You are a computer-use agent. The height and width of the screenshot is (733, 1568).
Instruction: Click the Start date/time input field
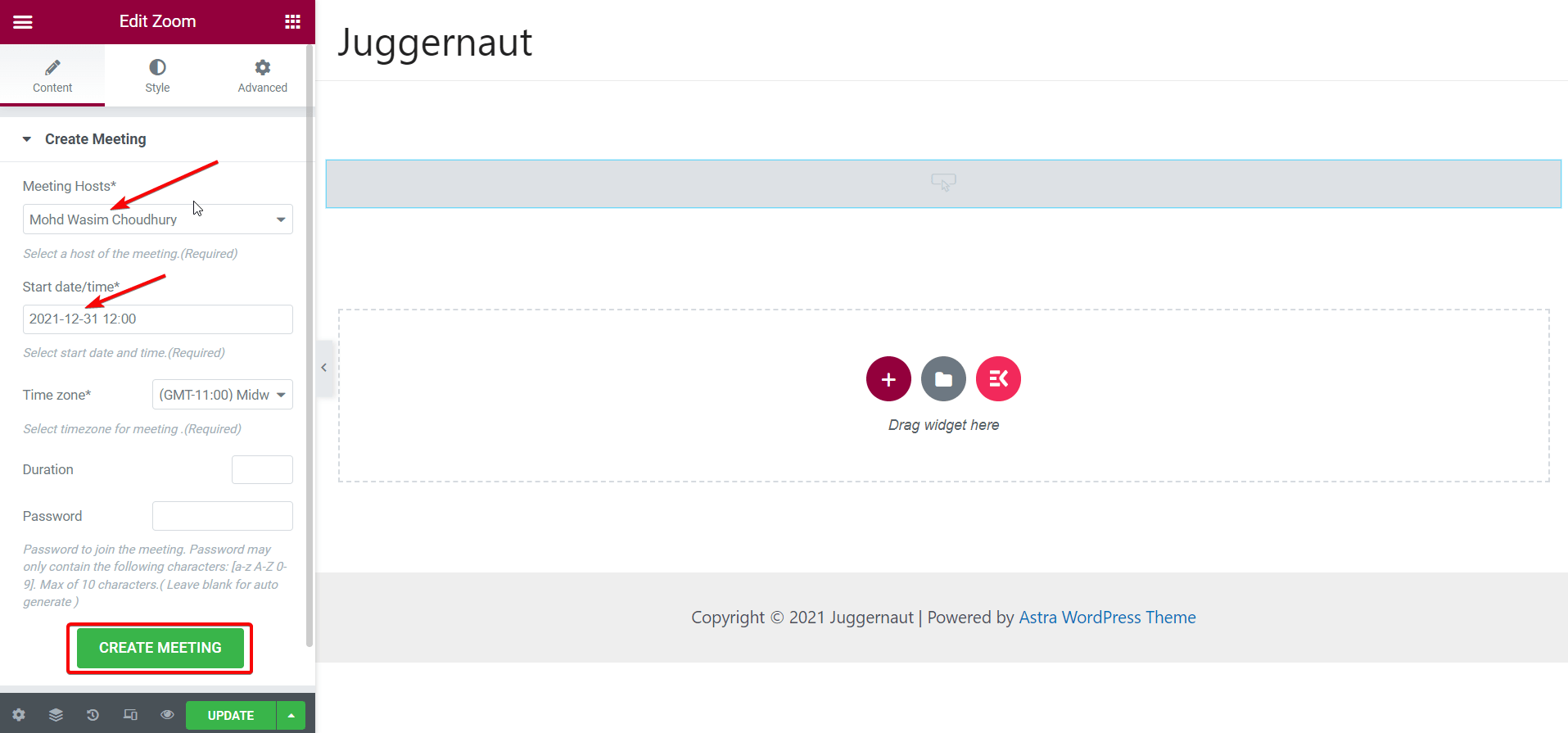(157, 319)
